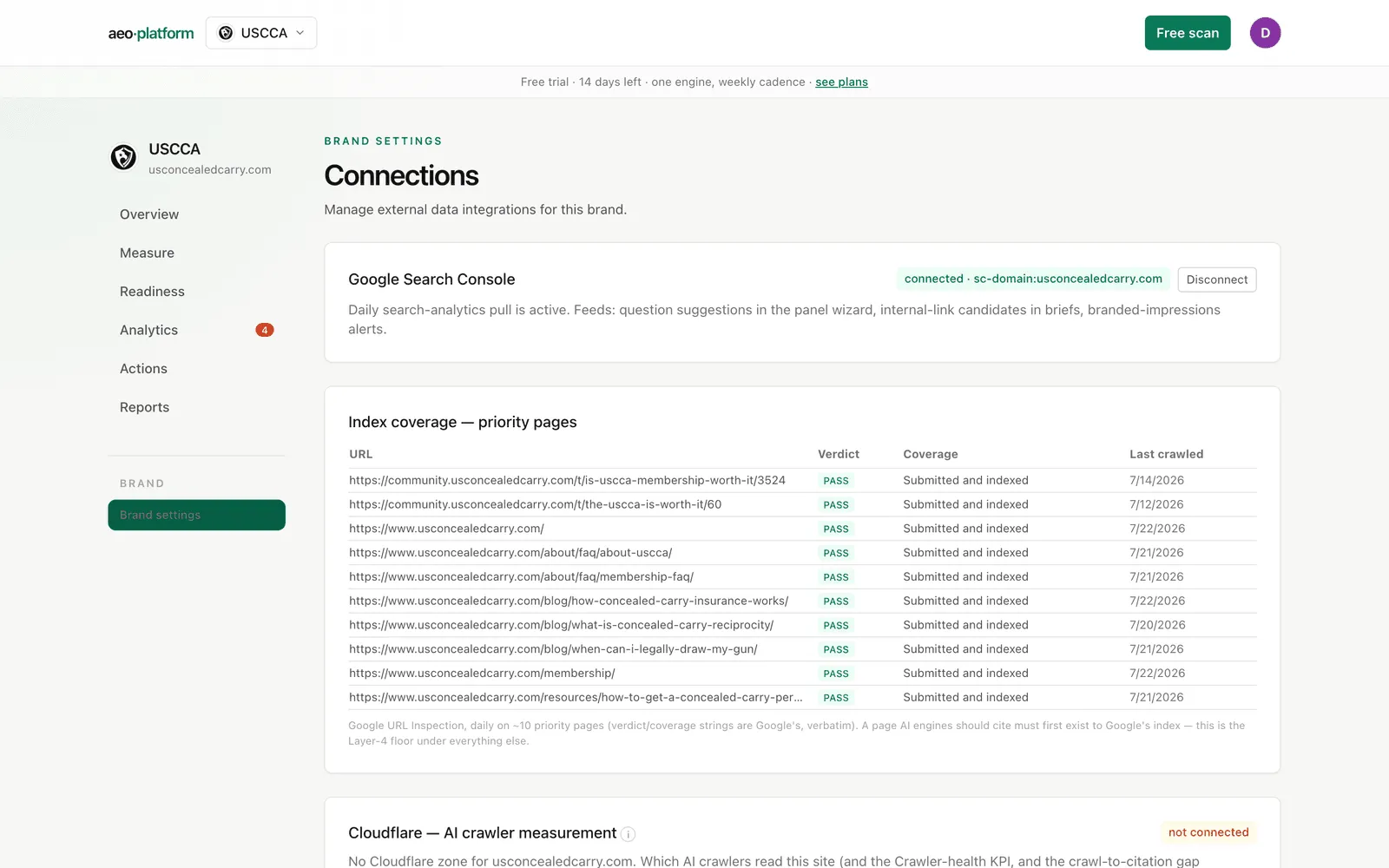
Task: Click the Disconnect button for Search Console
Action: 1216,279
